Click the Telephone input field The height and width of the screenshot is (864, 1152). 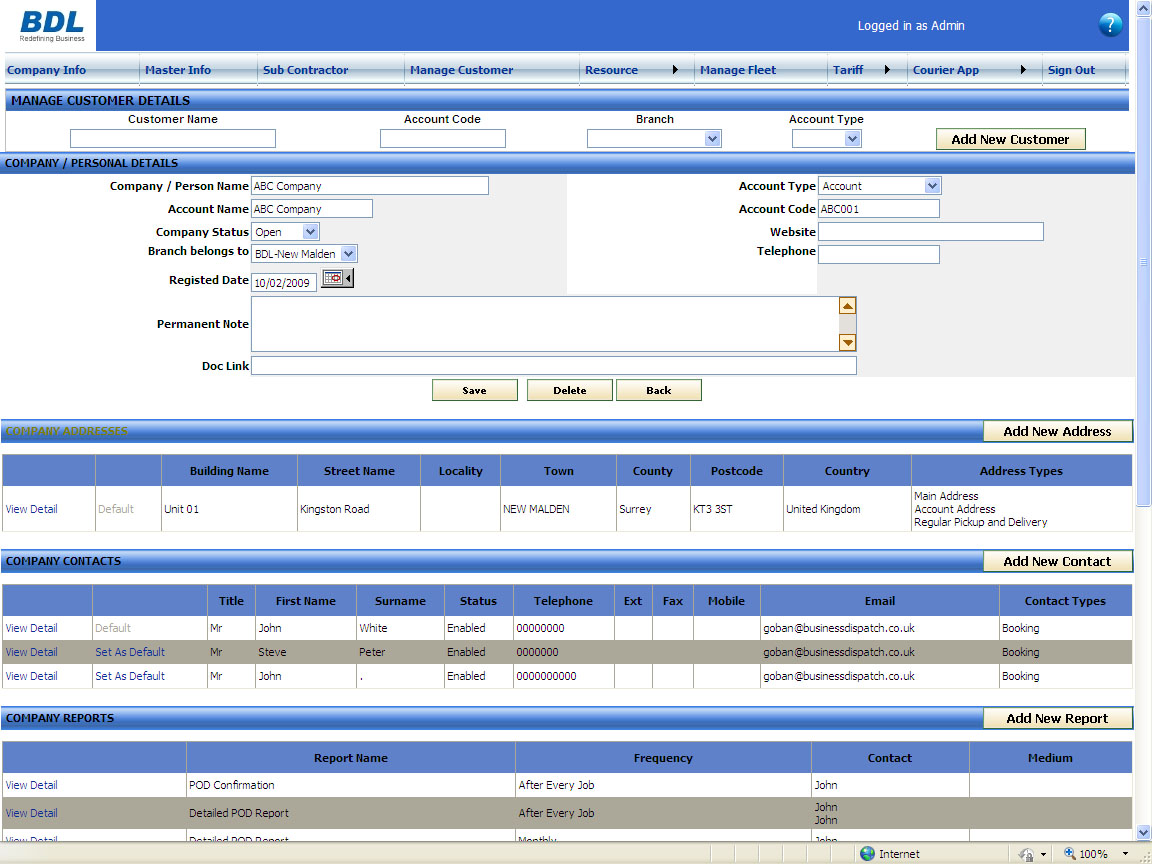(x=879, y=254)
